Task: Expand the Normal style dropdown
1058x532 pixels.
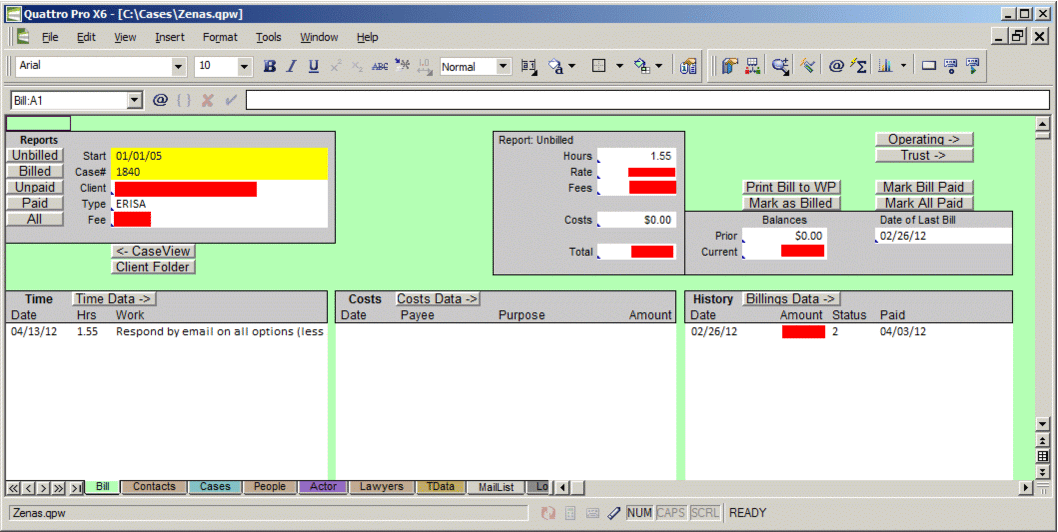Action: click(503, 67)
